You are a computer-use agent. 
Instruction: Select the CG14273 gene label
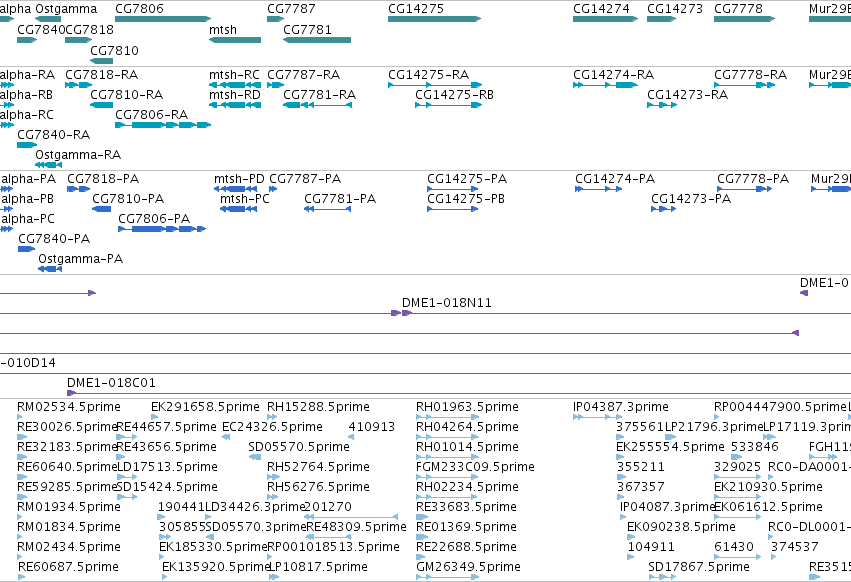point(675,9)
